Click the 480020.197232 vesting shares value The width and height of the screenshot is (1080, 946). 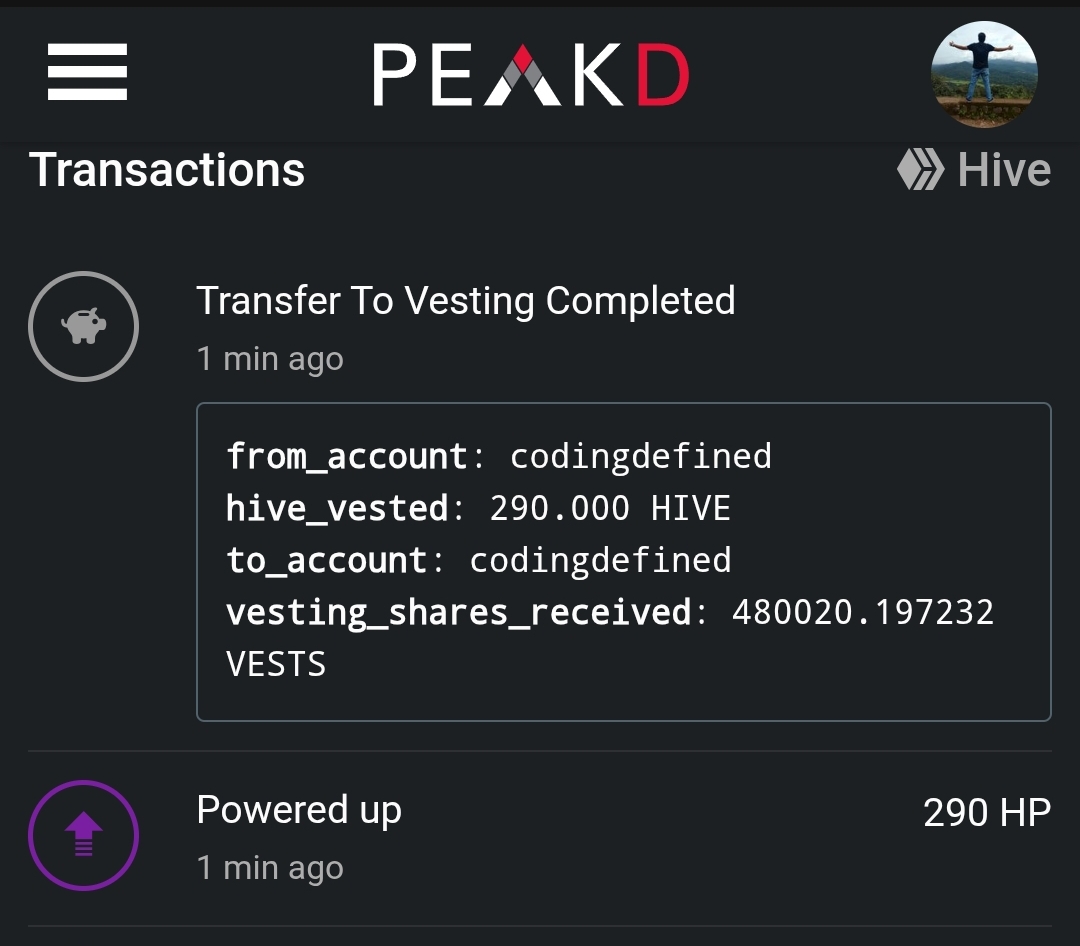863,612
